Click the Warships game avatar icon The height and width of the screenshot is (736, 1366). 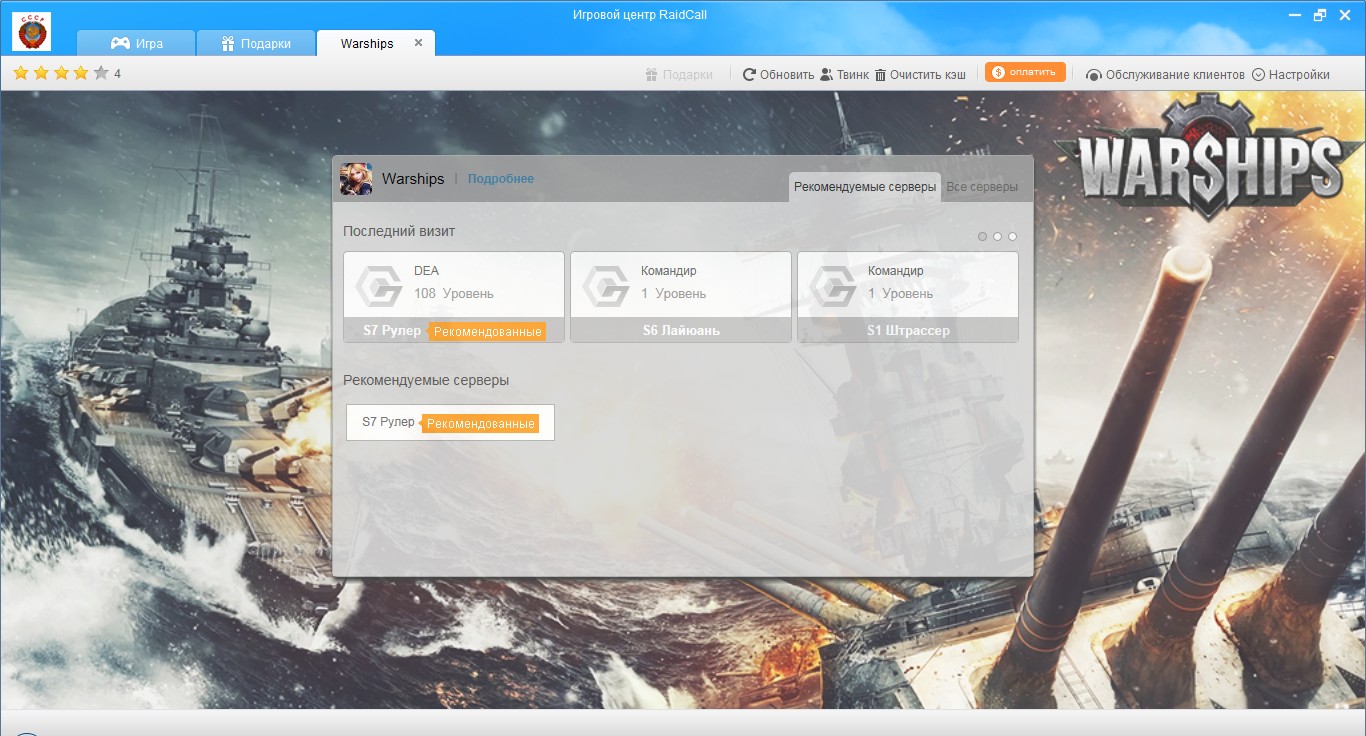(x=356, y=178)
